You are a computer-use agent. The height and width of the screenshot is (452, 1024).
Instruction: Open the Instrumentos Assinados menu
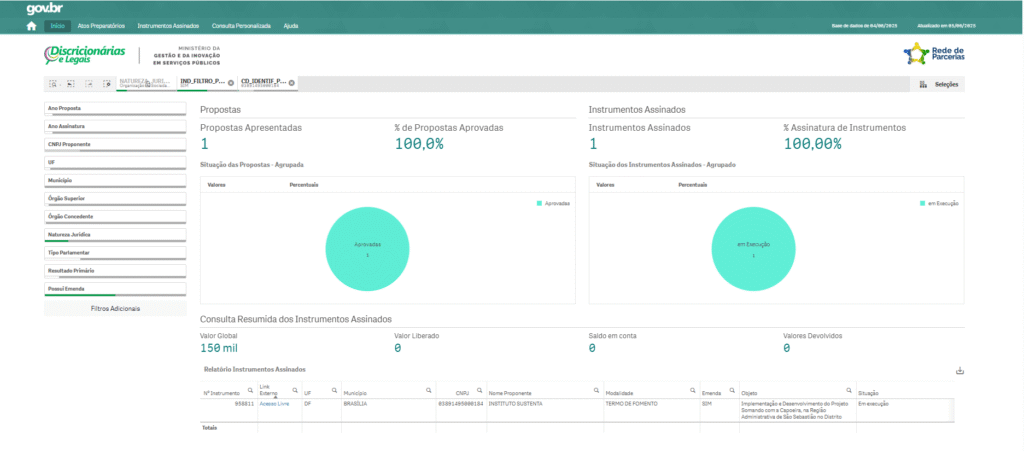[x=168, y=26]
